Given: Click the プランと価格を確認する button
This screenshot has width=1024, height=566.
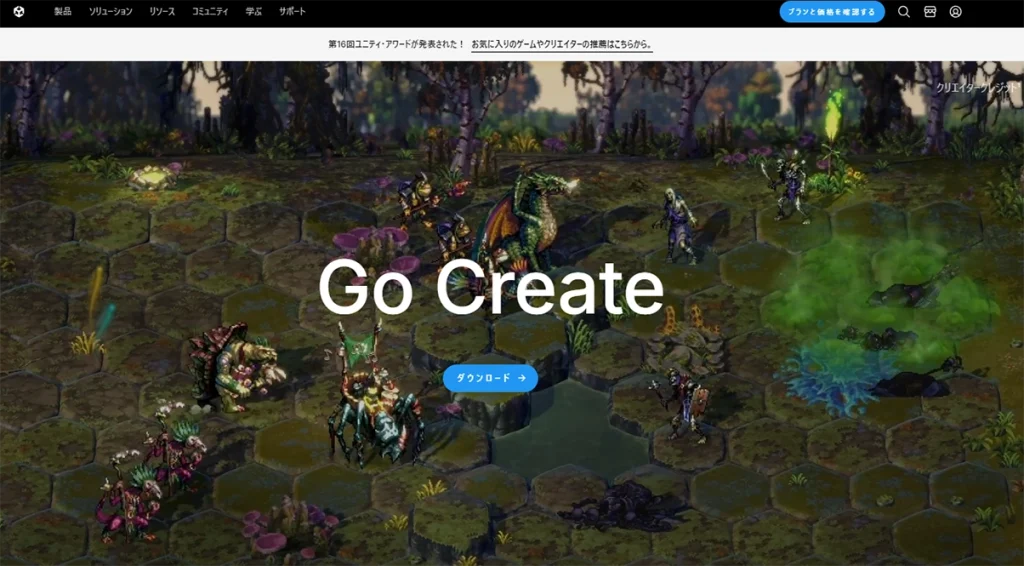Looking at the screenshot, I should (x=832, y=12).
